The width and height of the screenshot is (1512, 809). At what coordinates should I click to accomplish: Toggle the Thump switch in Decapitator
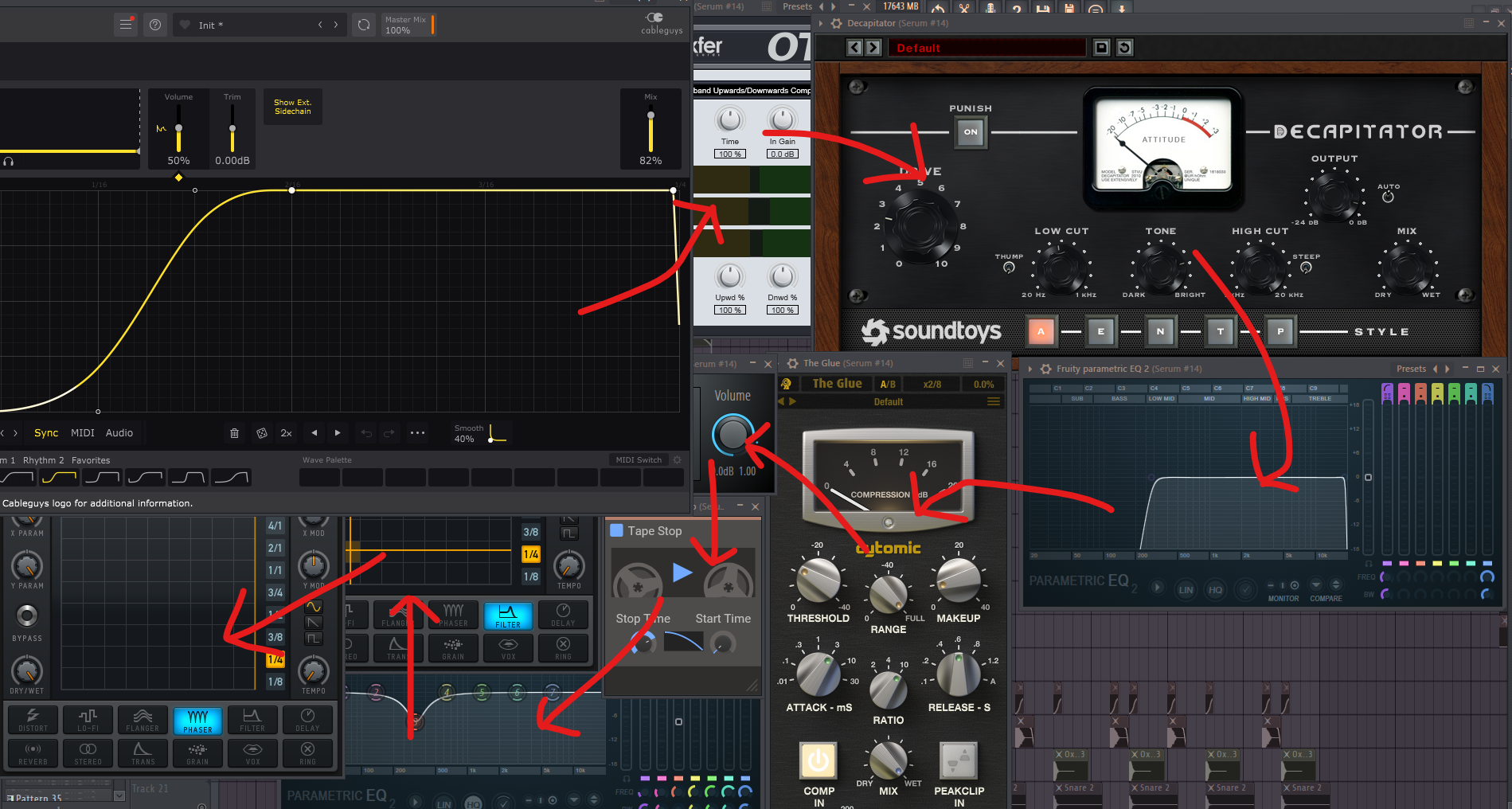coord(1009,268)
